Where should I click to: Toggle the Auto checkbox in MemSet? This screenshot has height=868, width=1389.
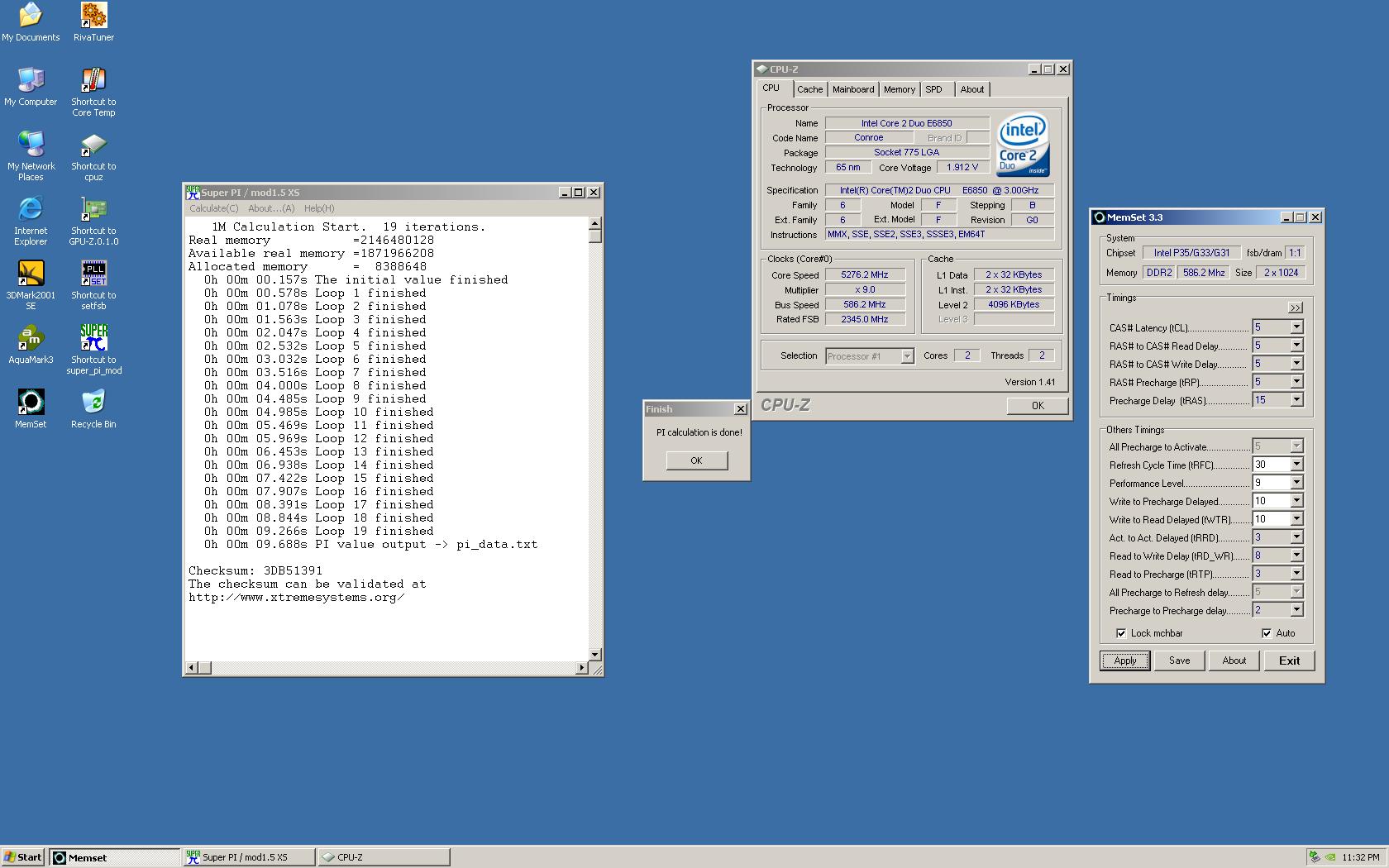1267,633
